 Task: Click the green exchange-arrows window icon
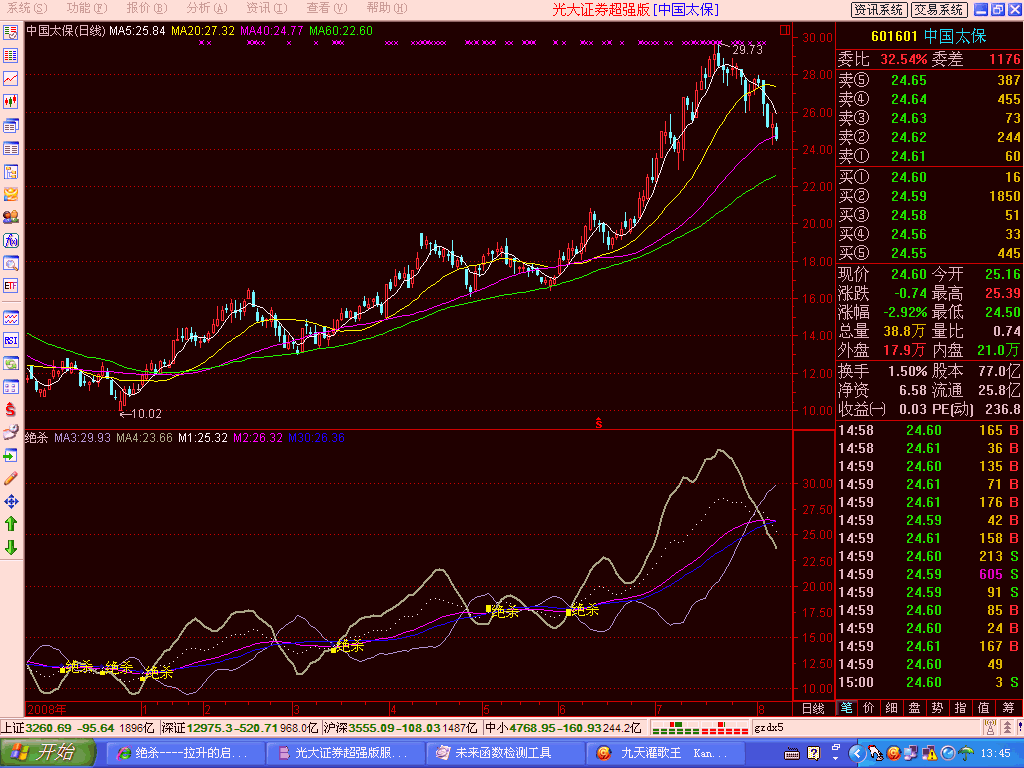click(10, 364)
